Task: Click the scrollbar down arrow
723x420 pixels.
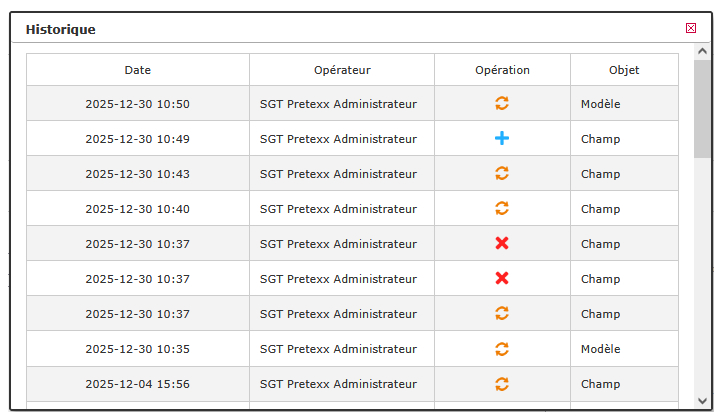Action: pyautogui.click(x=702, y=401)
